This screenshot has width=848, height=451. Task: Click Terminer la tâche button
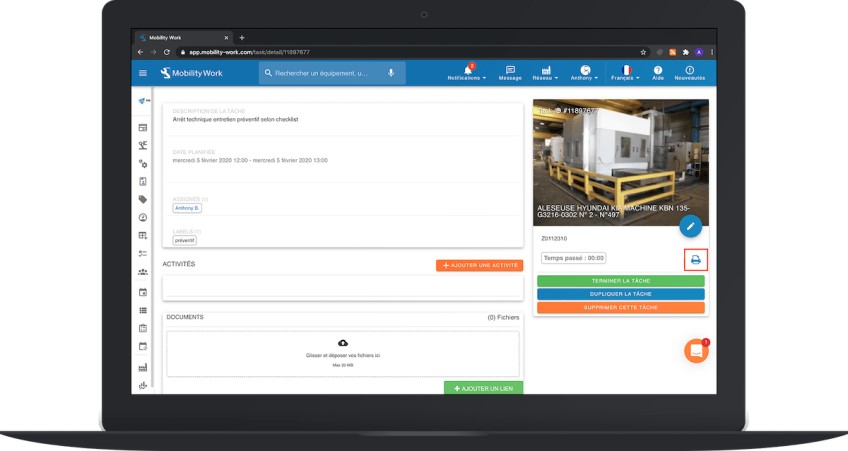[621, 281]
